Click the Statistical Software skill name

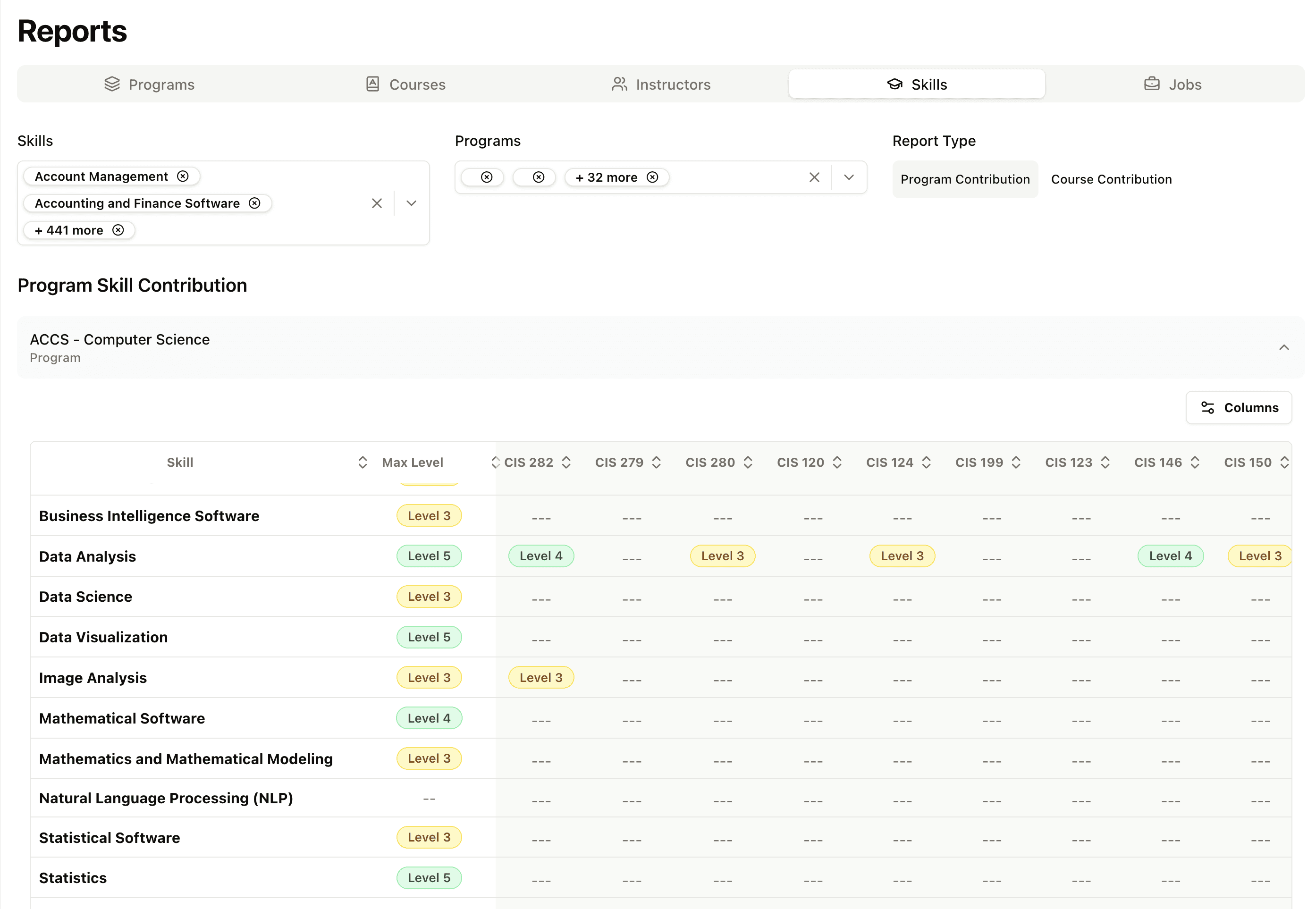click(110, 838)
